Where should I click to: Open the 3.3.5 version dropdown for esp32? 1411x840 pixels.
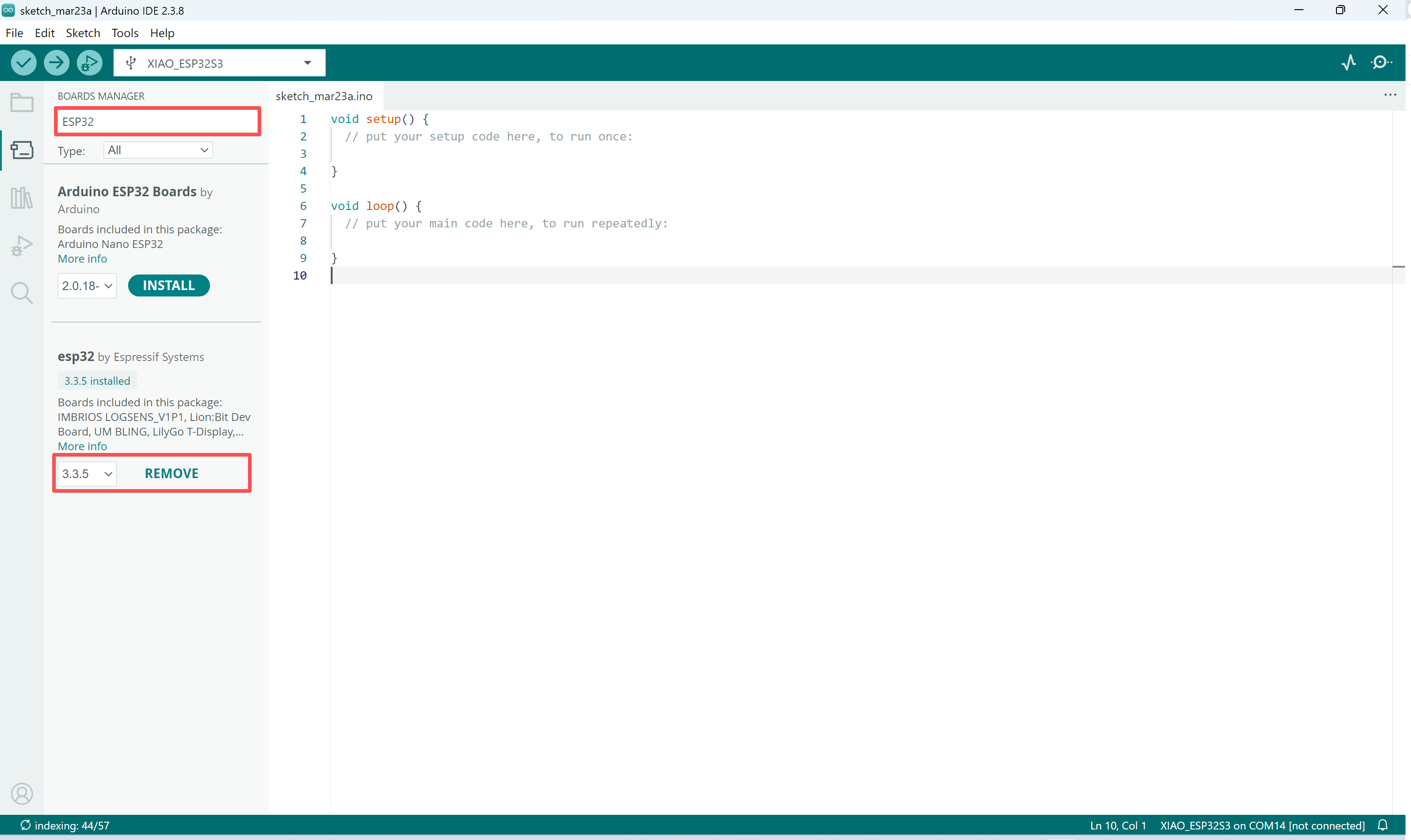(x=87, y=474)
